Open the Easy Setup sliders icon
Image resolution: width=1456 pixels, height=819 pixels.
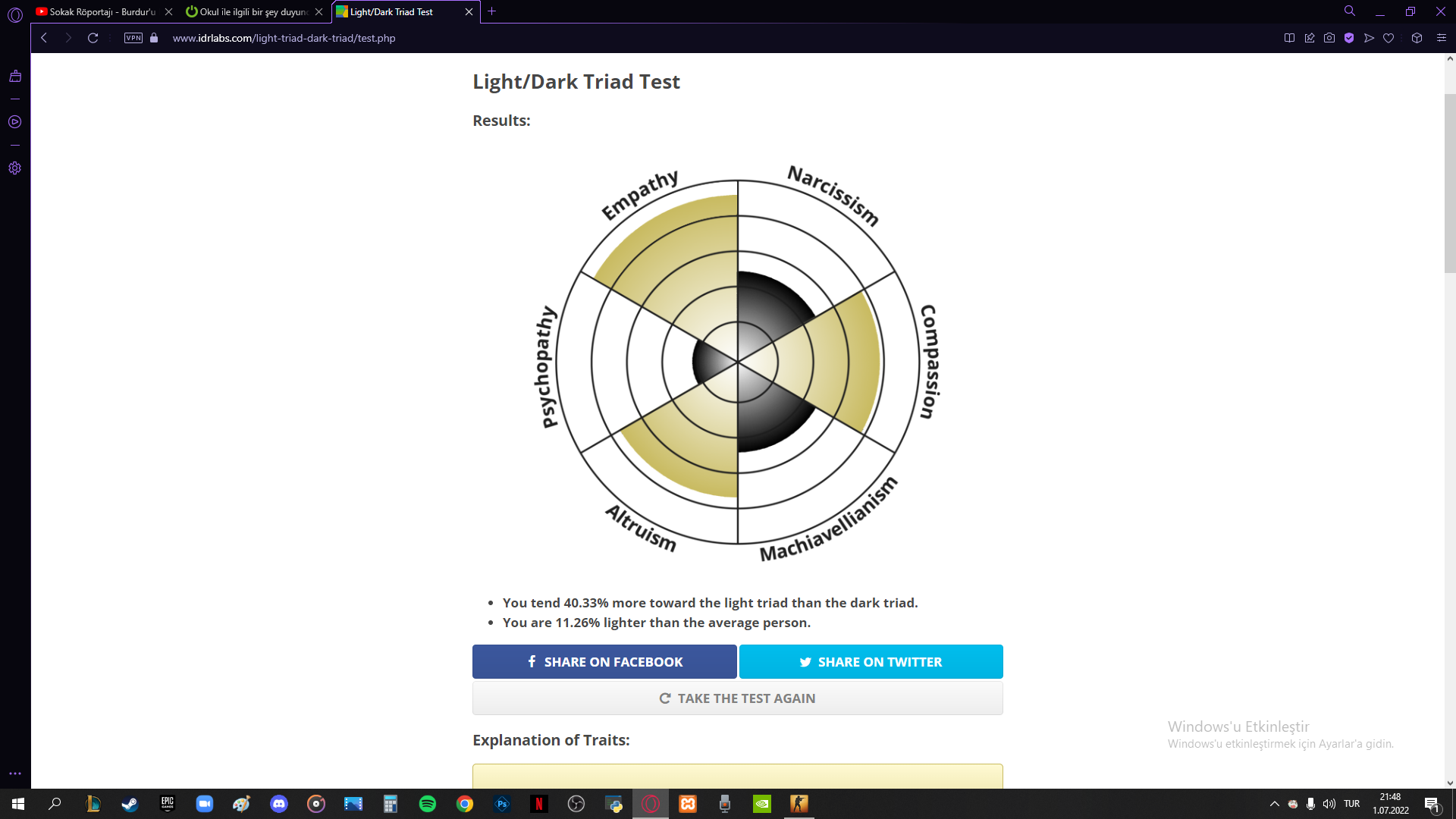click(1442, 38)
